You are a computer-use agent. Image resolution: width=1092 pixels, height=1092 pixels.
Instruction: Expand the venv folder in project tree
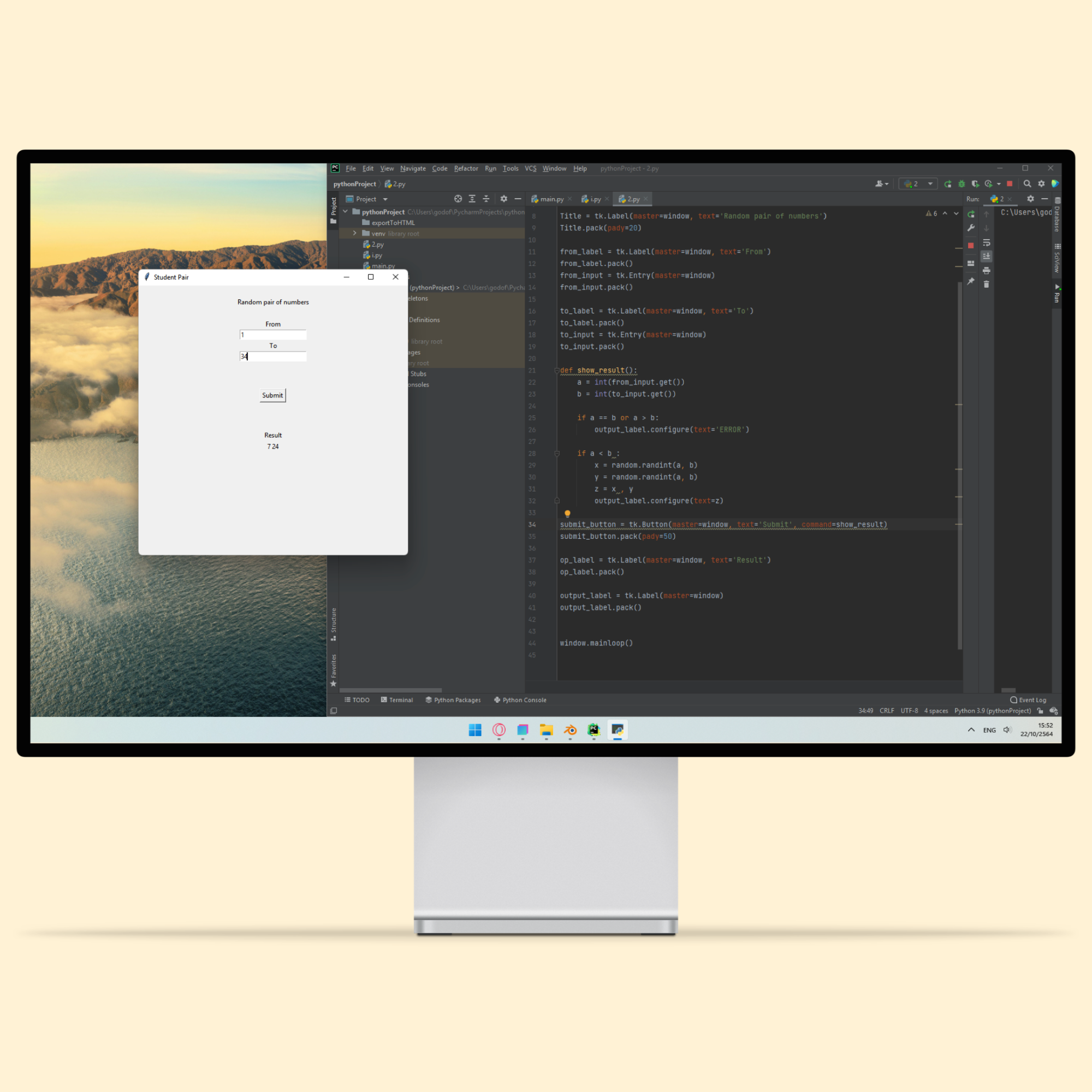[x=355, y=234]
